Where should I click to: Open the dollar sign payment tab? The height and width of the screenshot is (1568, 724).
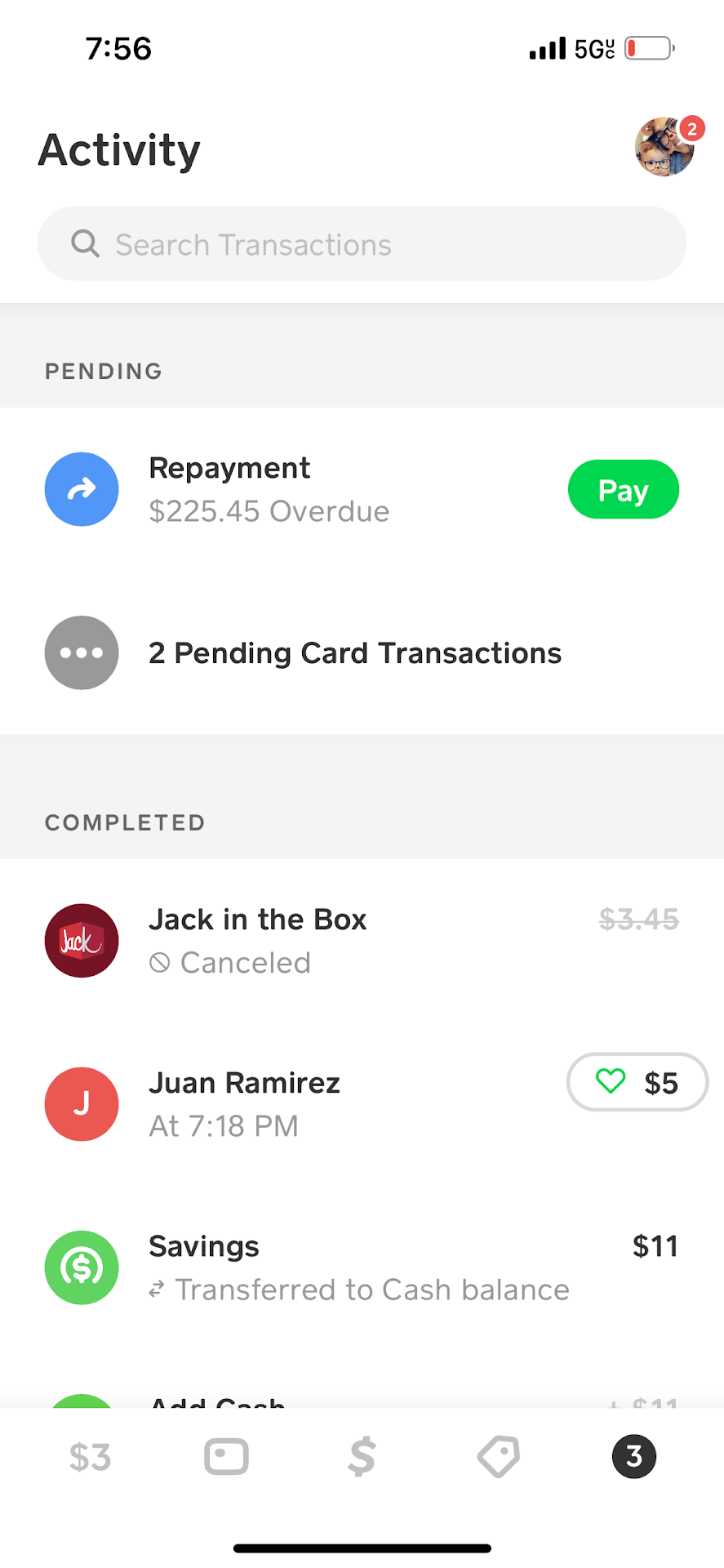(x=362, y=1456)
